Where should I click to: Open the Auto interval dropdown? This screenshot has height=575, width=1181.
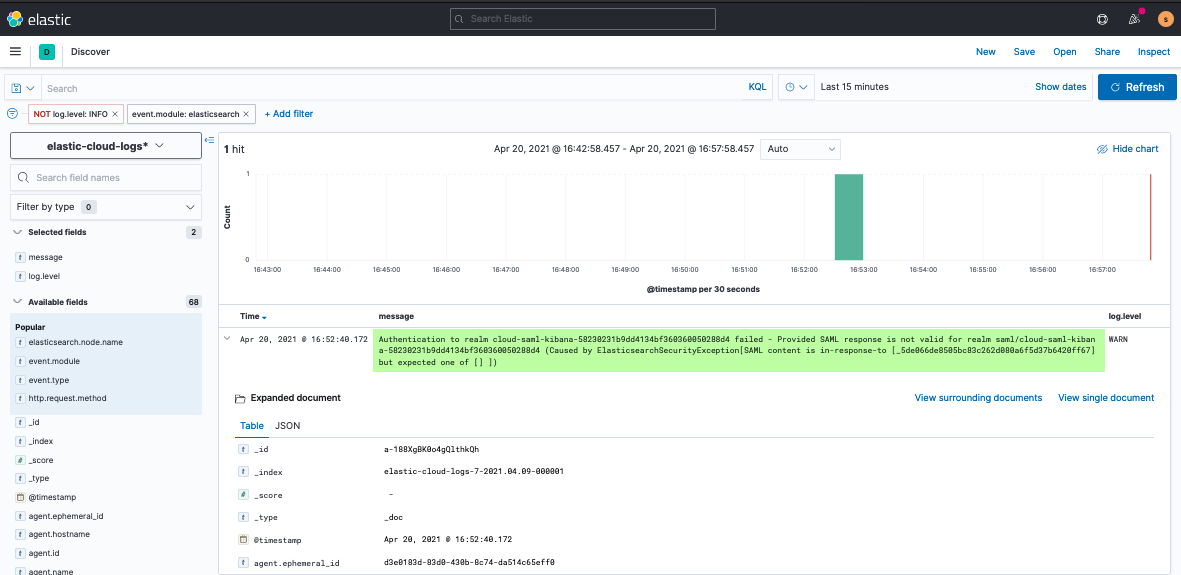[x=800, y=149]
